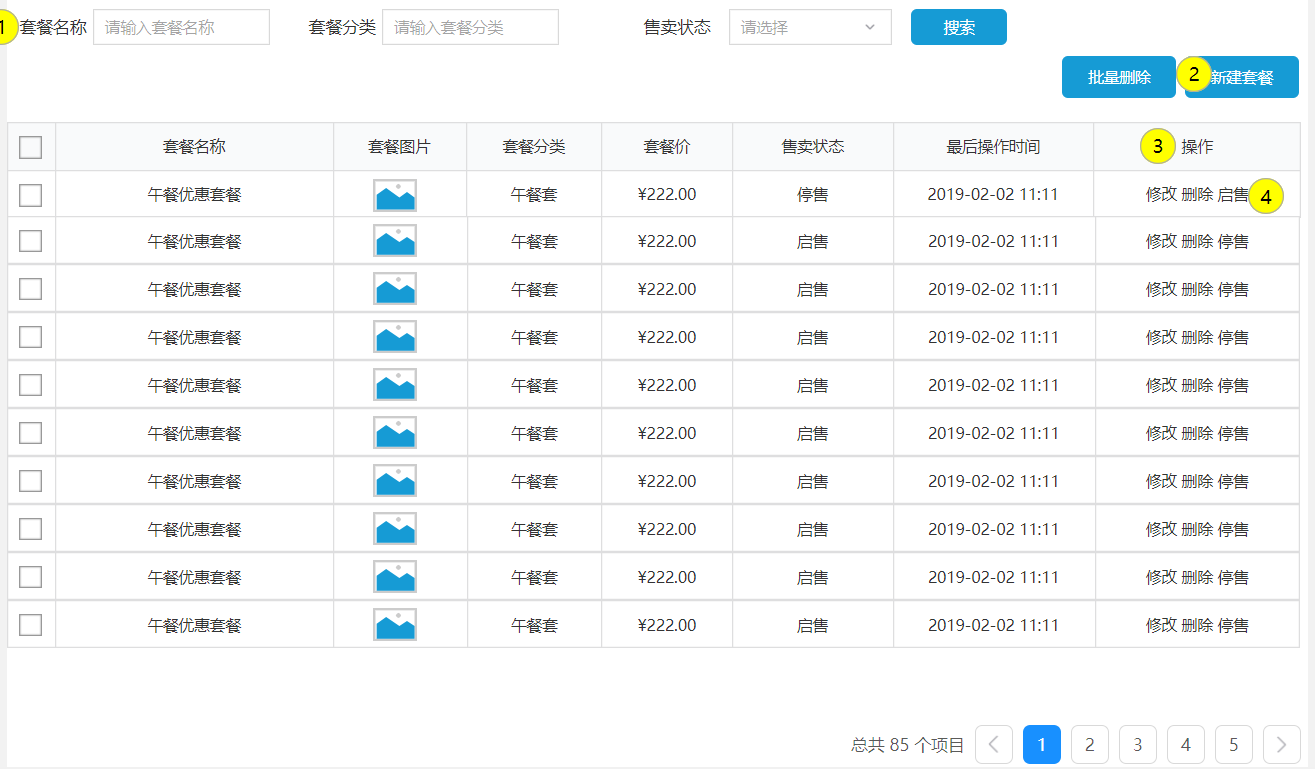This screenshot has height=769, width=1315.
Task: Click the previous page left arrow
Action: pyautogui.click(x=993, y=744)
